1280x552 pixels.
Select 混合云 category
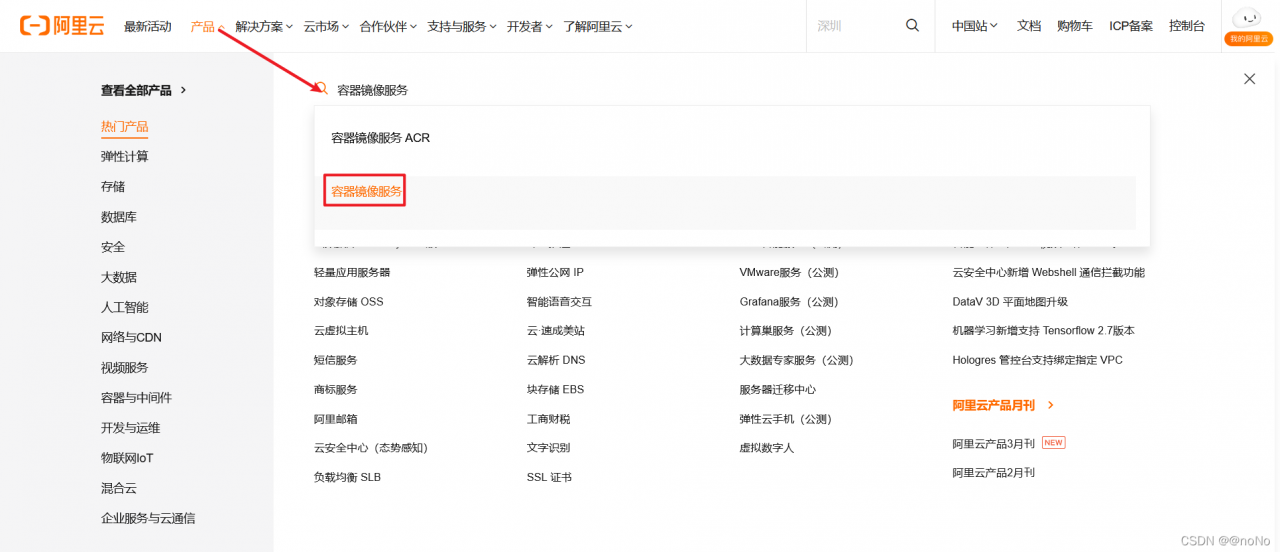pos(119,488)
